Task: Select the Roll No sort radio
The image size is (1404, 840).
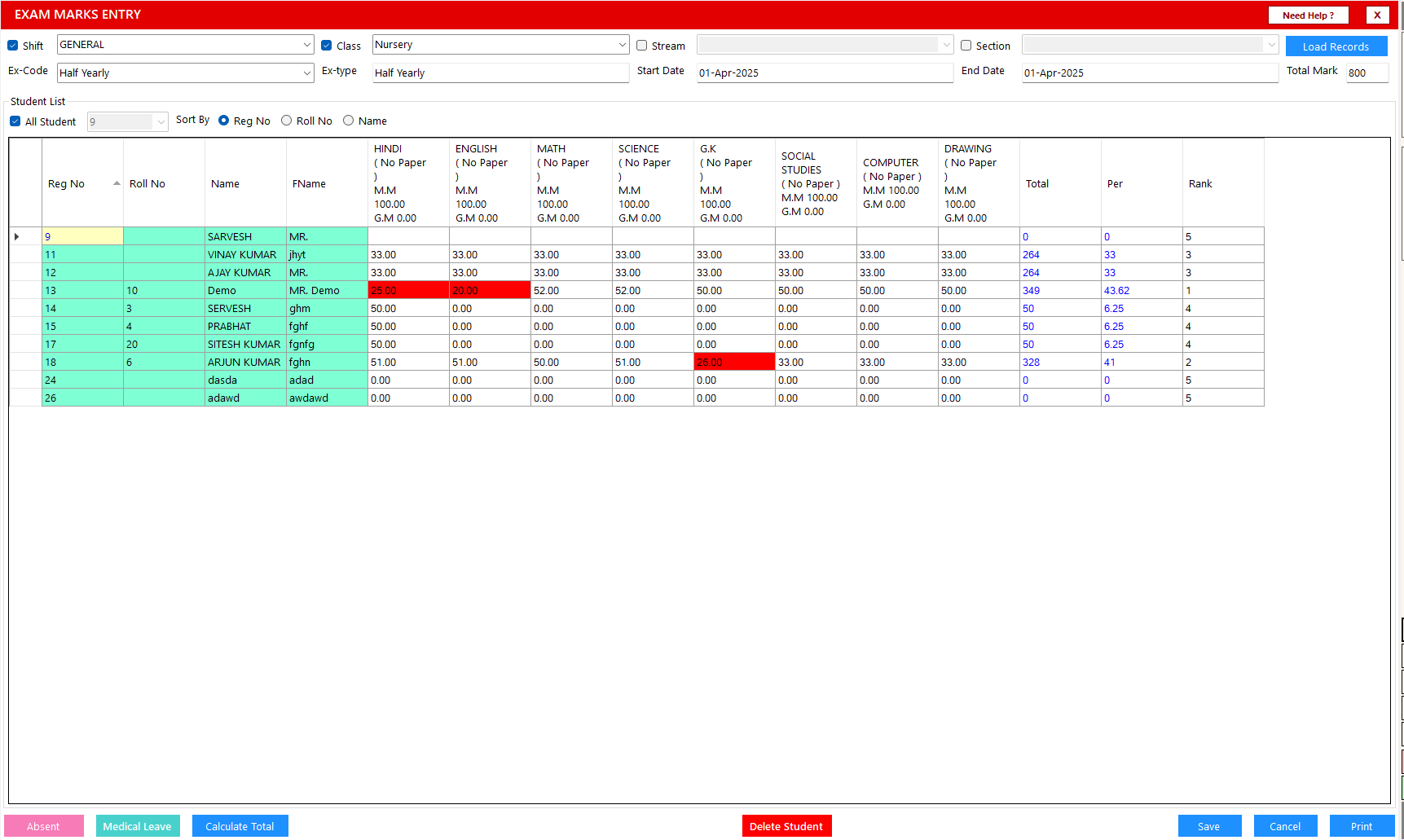Action: [x=286, y=121]
